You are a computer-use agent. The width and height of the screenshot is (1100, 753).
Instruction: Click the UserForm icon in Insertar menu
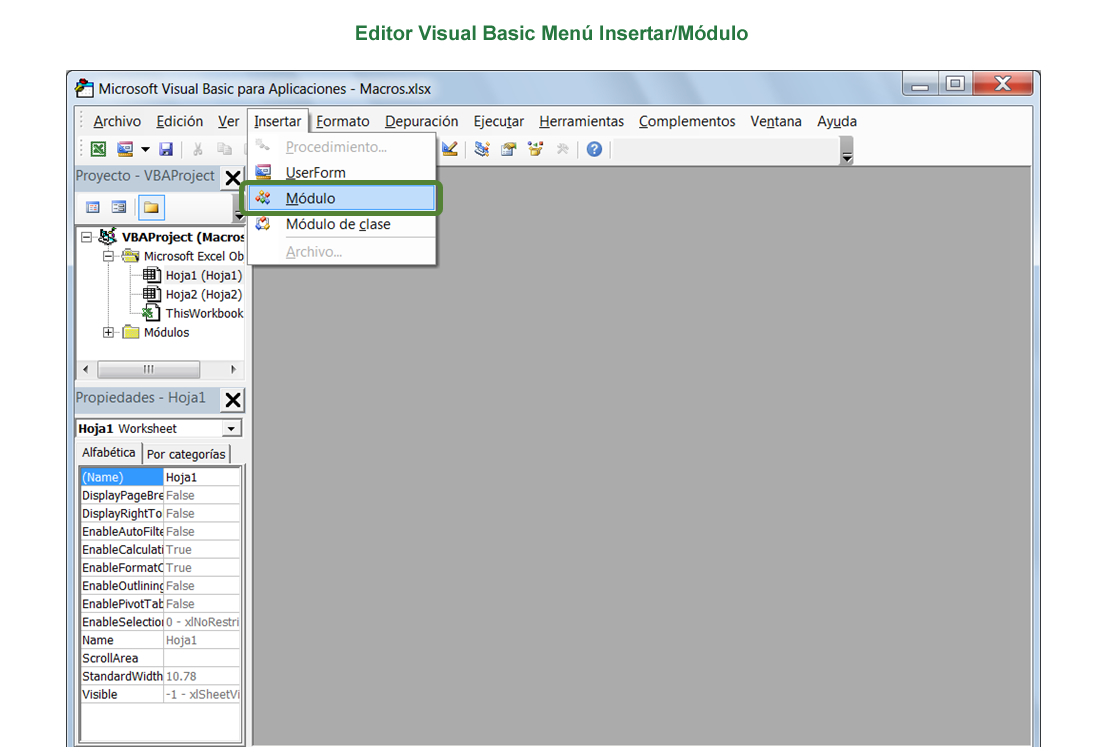tap(263, 172)
